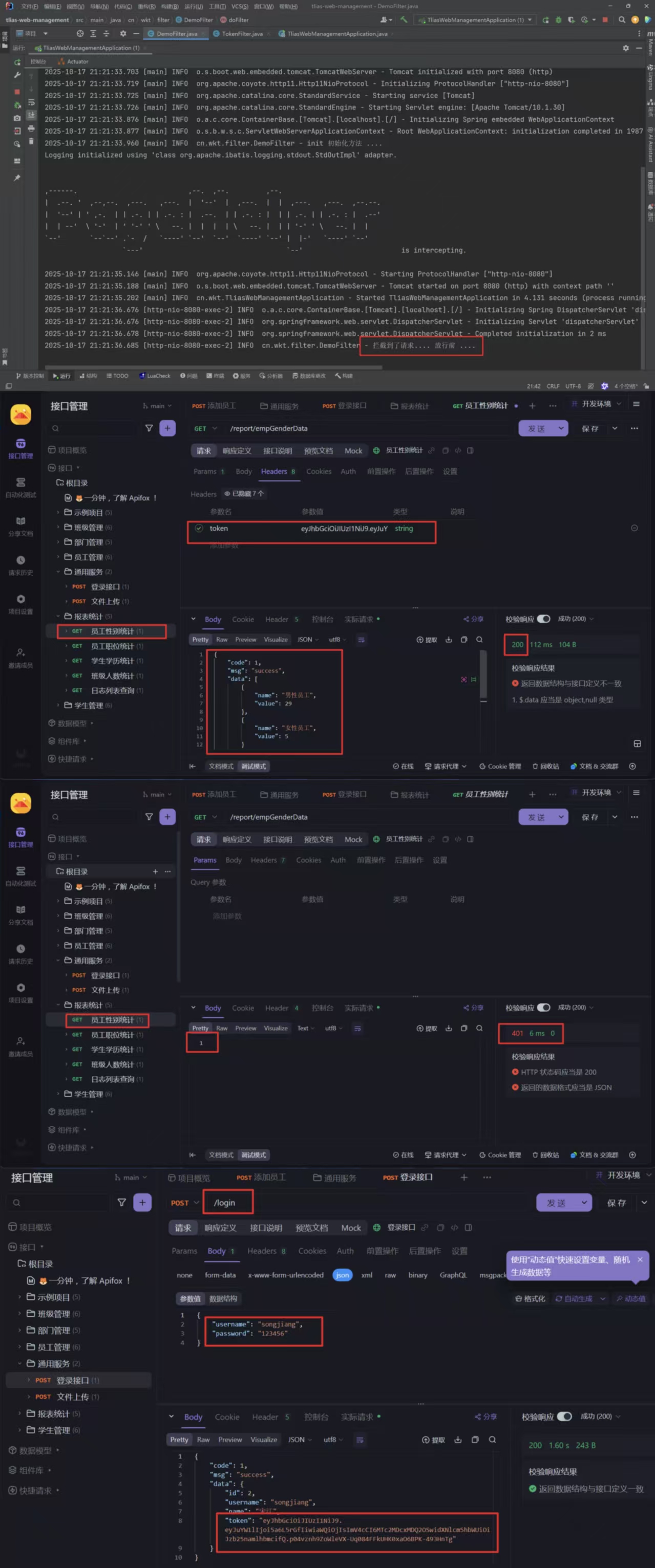Uncheck the token header checkbox
655x1568 pixels.
(x=199, y=528)
